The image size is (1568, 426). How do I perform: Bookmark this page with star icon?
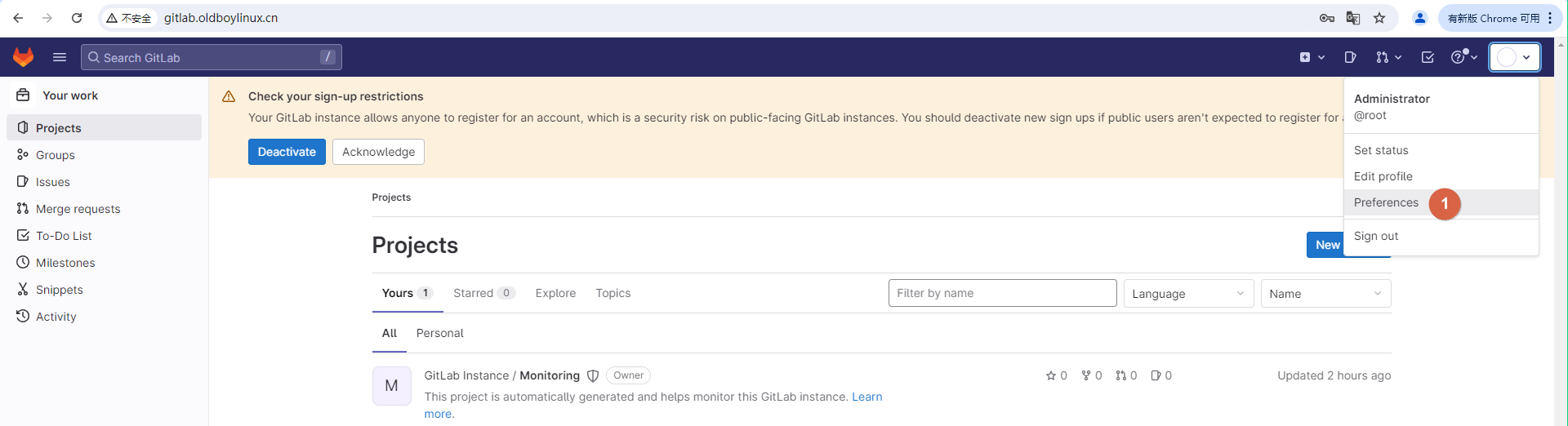pyautogui.click(x=1379, y=18)
